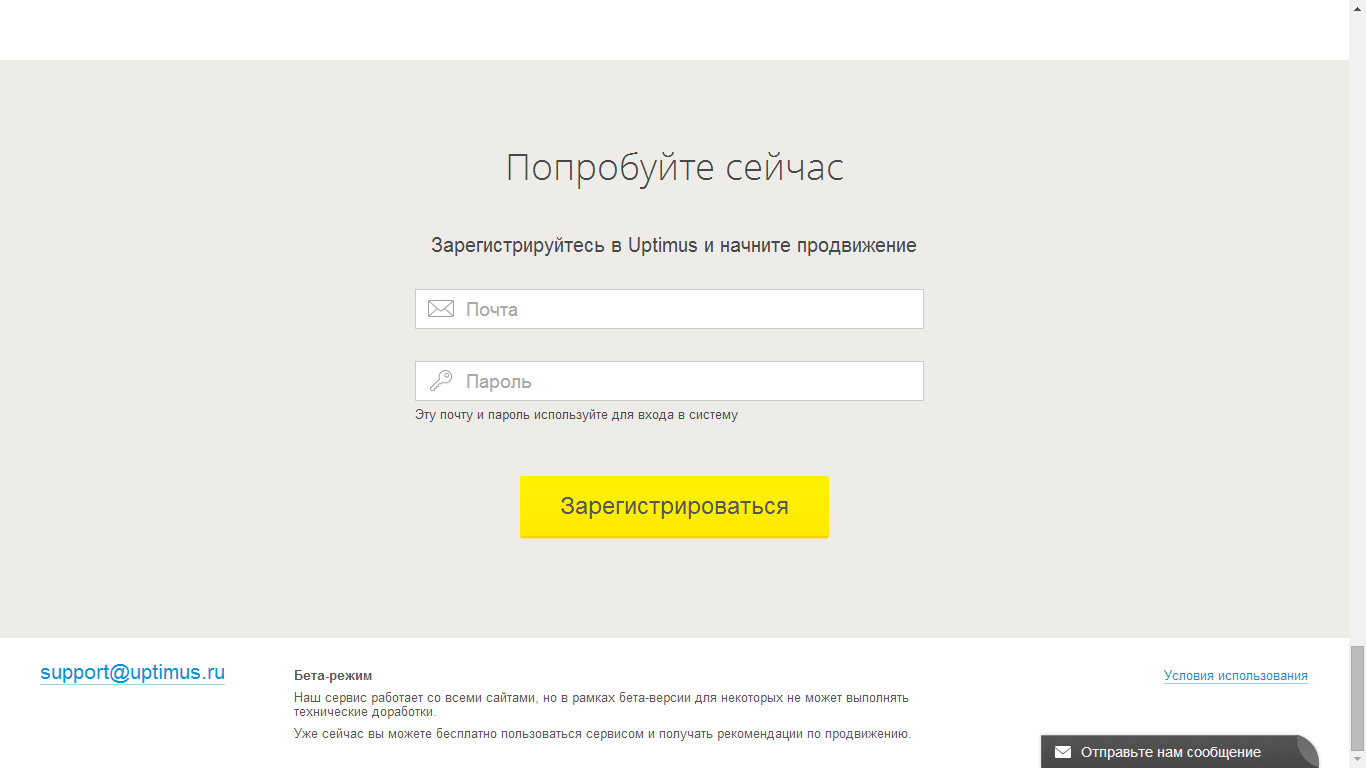
Task: Click the Попробуйте сейчас heading
Action: pos(675,167)
